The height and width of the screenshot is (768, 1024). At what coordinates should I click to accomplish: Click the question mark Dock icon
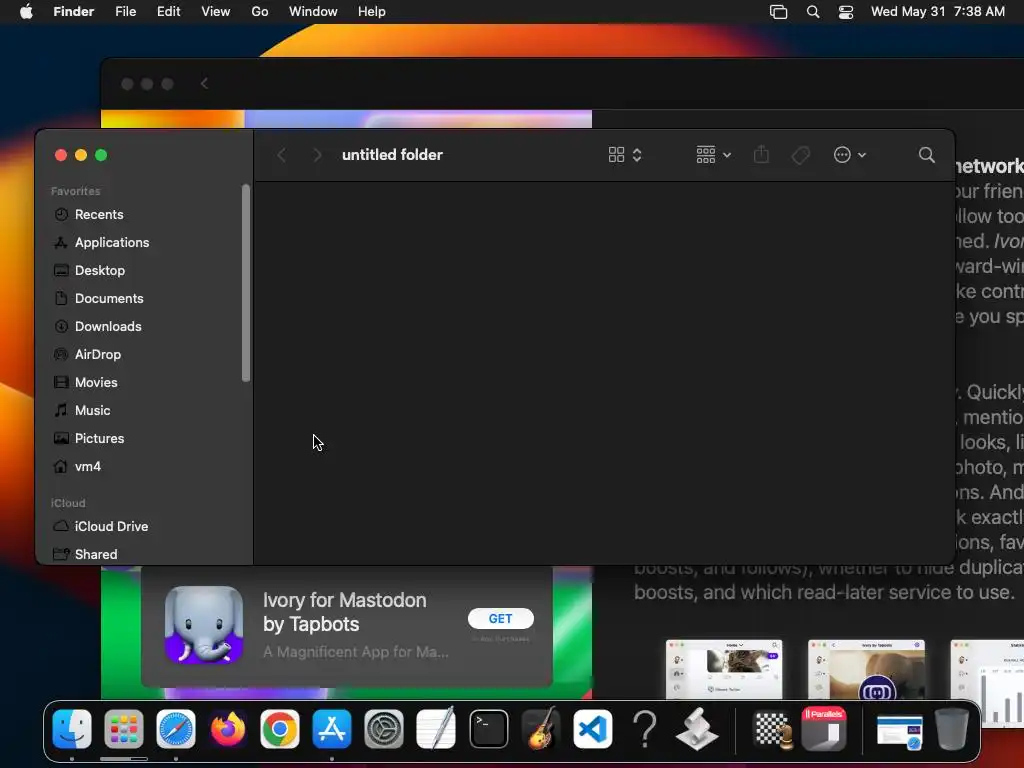645,729
